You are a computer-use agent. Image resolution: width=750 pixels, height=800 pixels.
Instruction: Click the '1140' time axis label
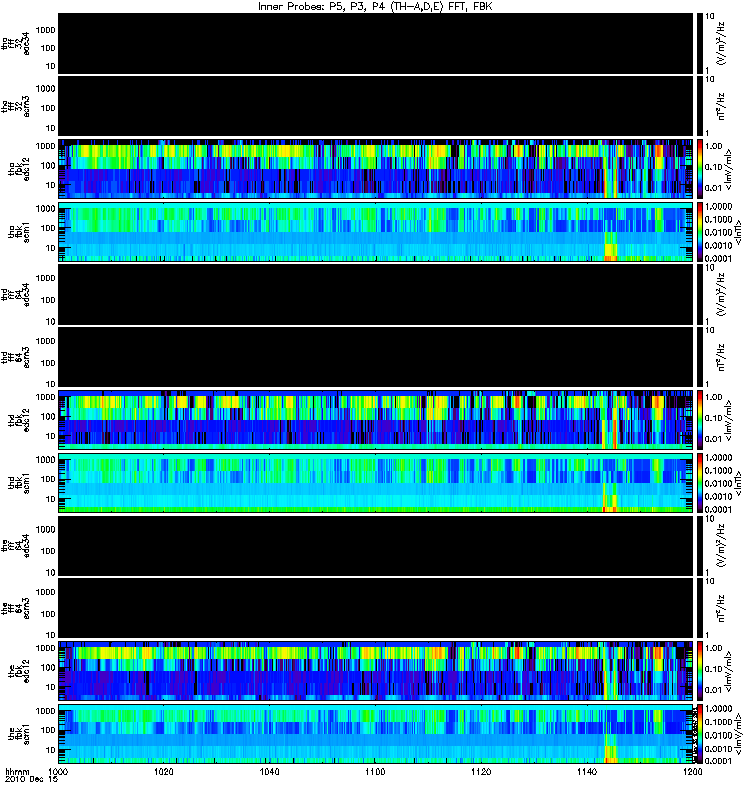tap(587, 771)
